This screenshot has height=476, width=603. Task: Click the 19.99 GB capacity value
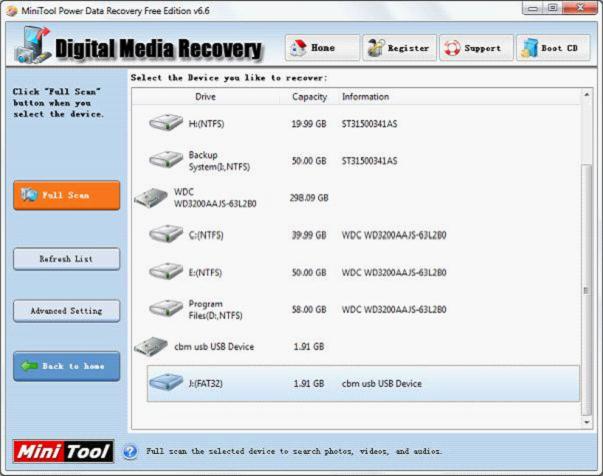click(309, 124)
